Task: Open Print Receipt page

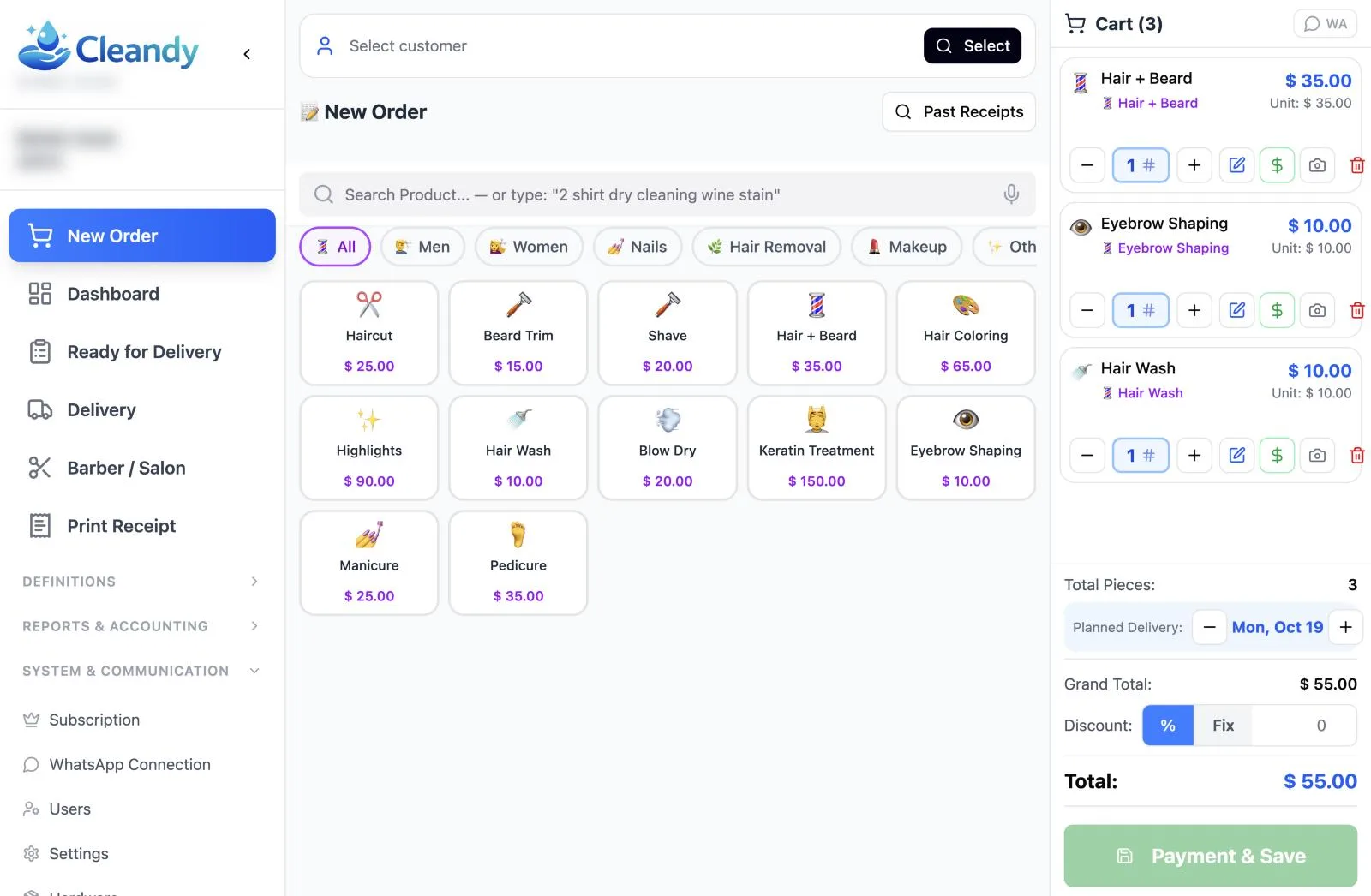Action: [x=142, y=526]
